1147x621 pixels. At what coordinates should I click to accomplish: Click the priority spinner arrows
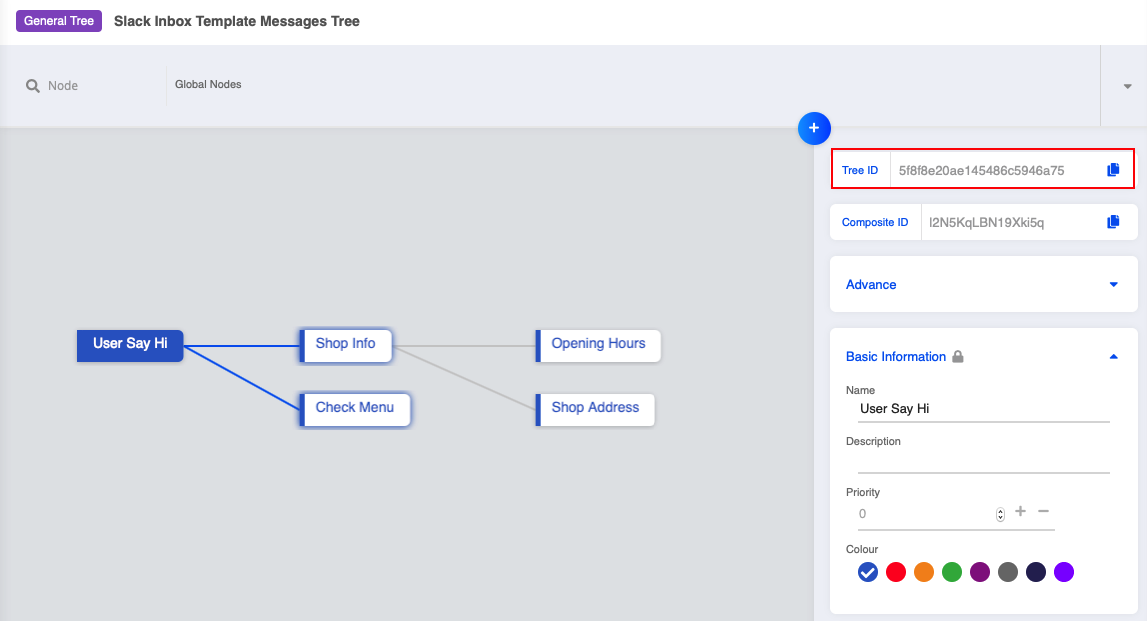[x=1000, y=514]
